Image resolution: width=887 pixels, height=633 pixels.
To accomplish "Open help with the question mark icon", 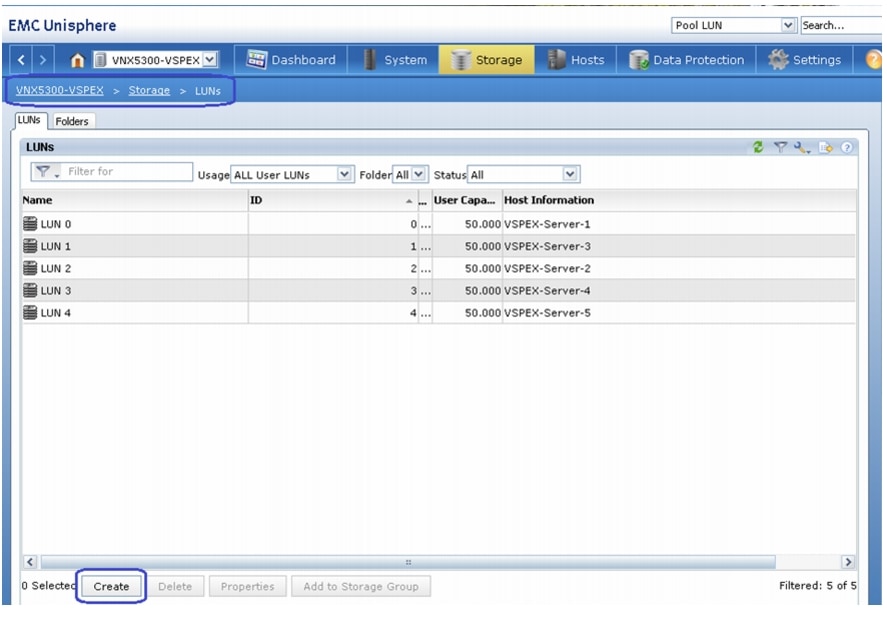I will pyautogui.click(x=846, y=147).
